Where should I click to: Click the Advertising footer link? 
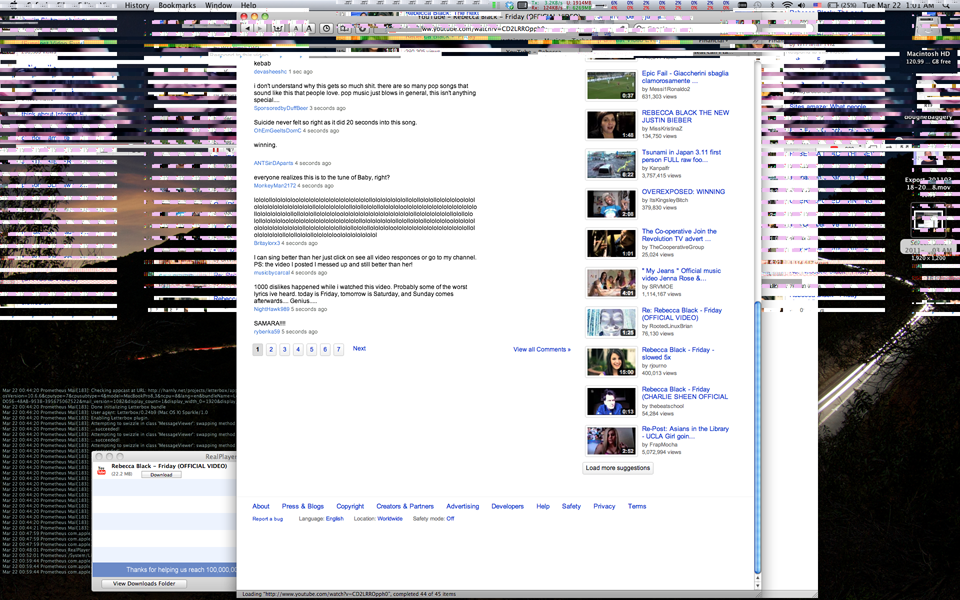point(463,506)
